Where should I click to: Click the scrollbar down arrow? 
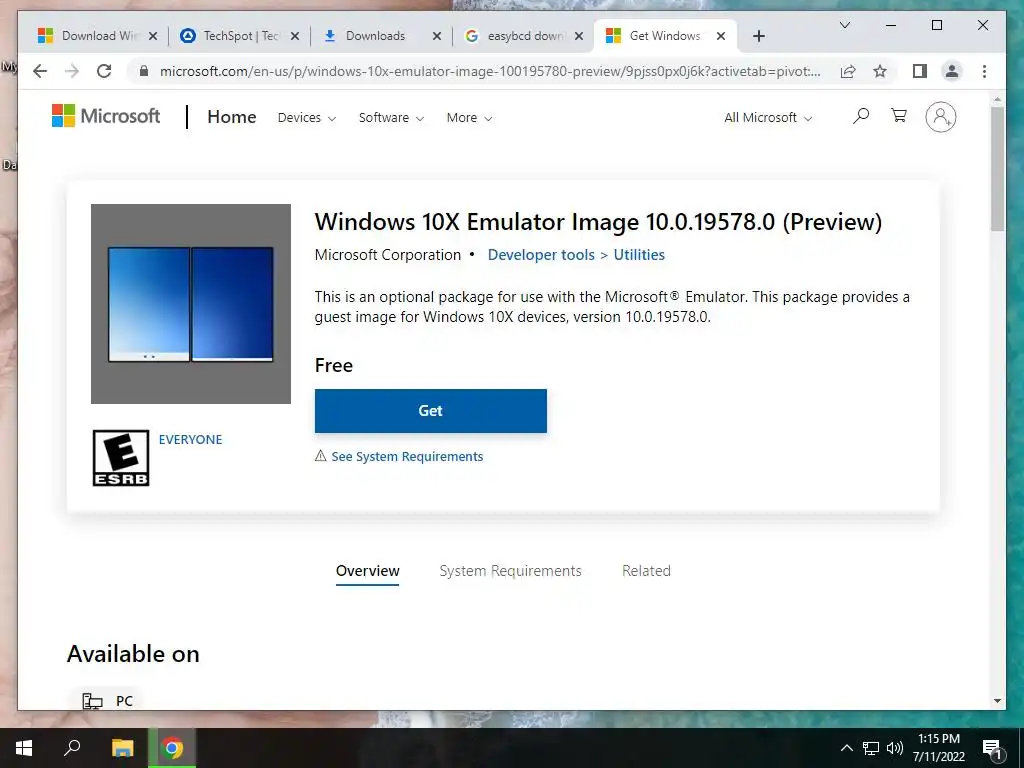(x=997, y=701)
